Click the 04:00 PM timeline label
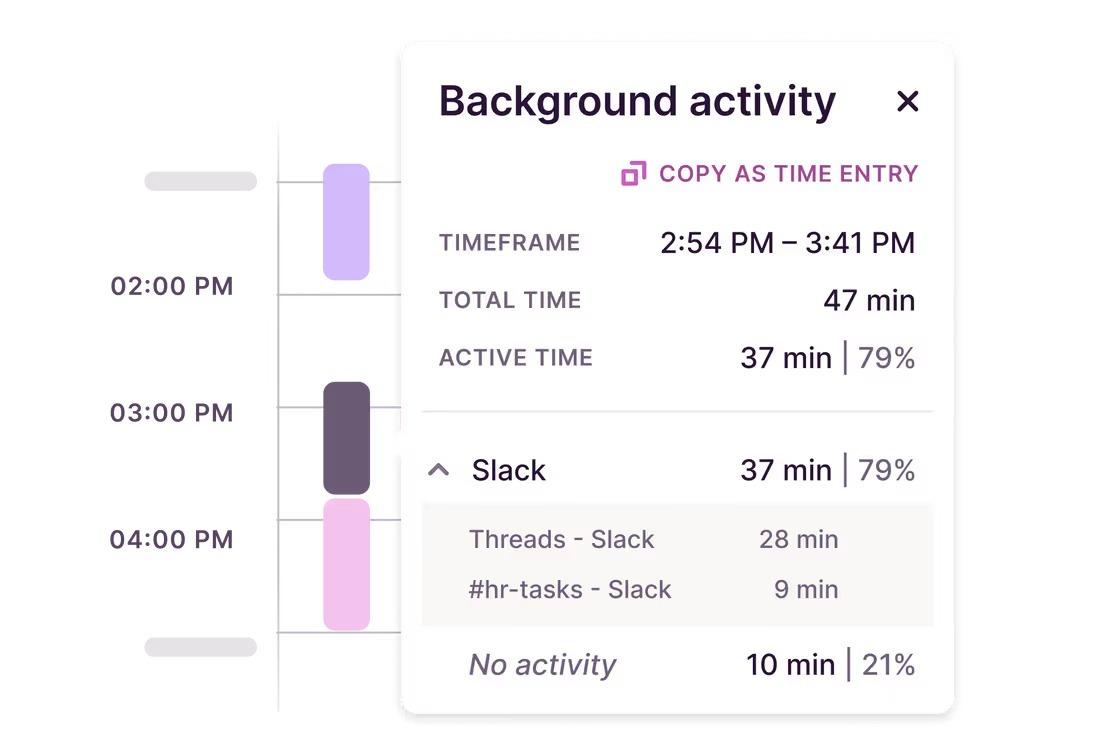Screen dimensions: 1100x754 point(170,539)
